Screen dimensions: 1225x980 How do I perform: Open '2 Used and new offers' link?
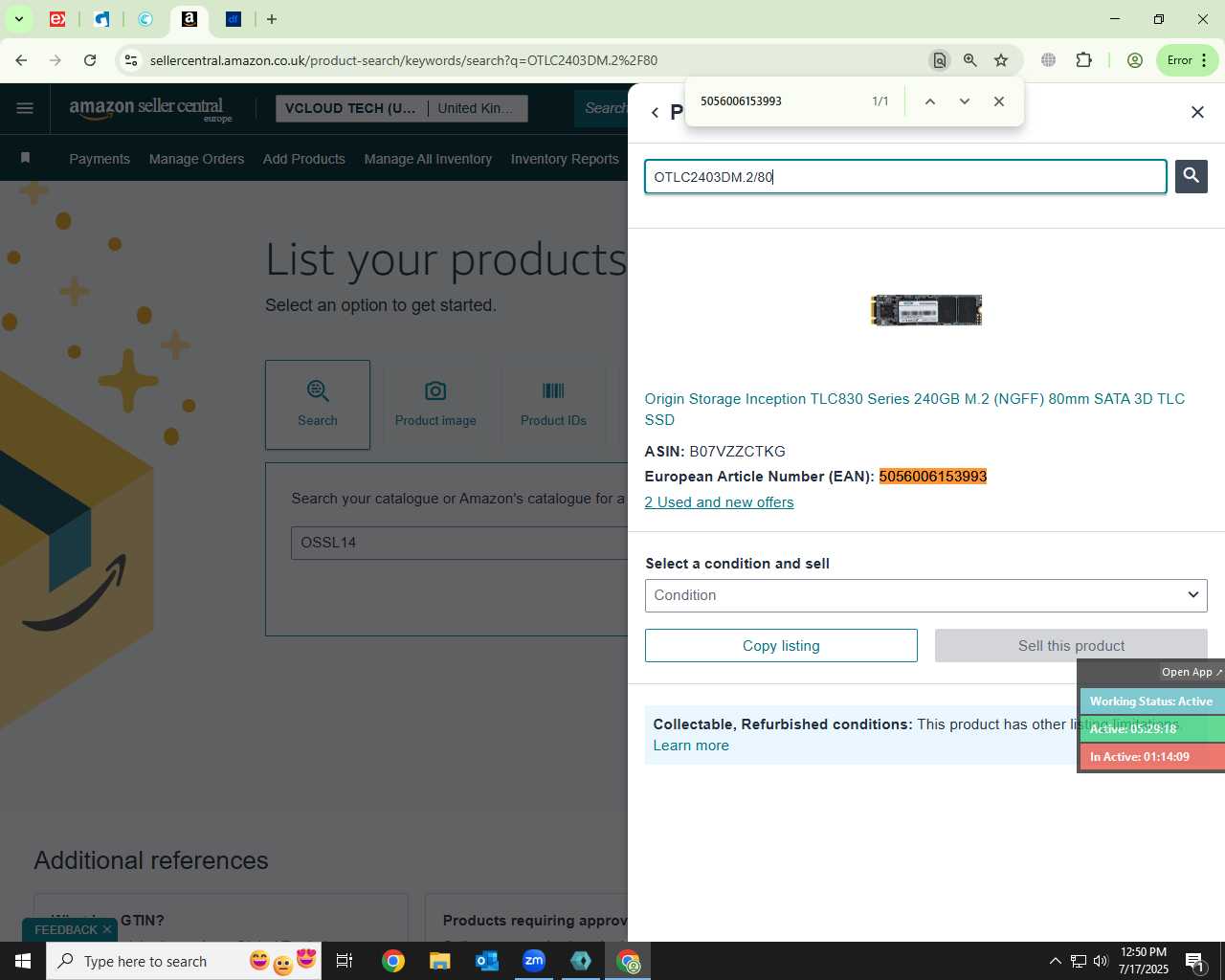(719, 502)
